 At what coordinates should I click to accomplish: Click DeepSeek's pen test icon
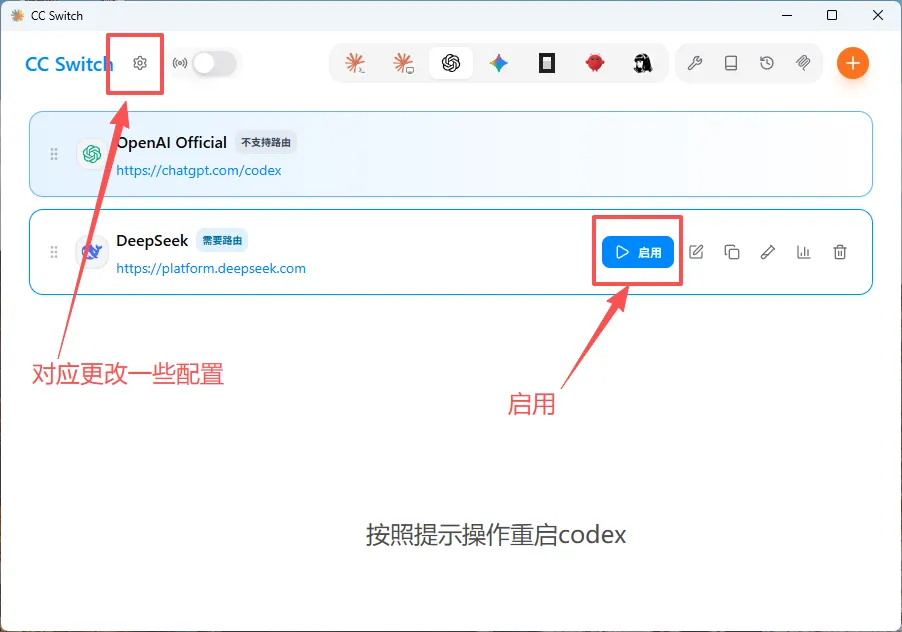(x=768, y=252)
